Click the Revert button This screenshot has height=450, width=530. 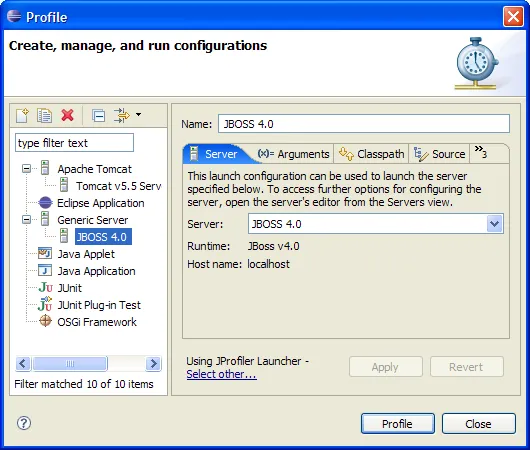pyautogui.click(x=466, y=367)
